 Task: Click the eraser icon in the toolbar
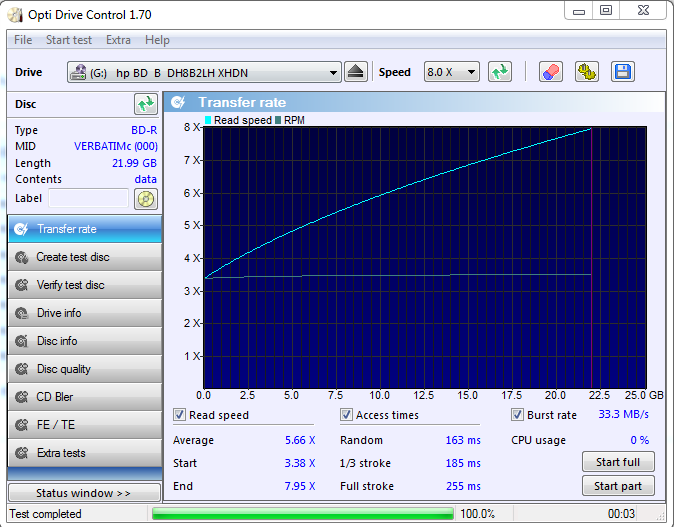[551, 72]
